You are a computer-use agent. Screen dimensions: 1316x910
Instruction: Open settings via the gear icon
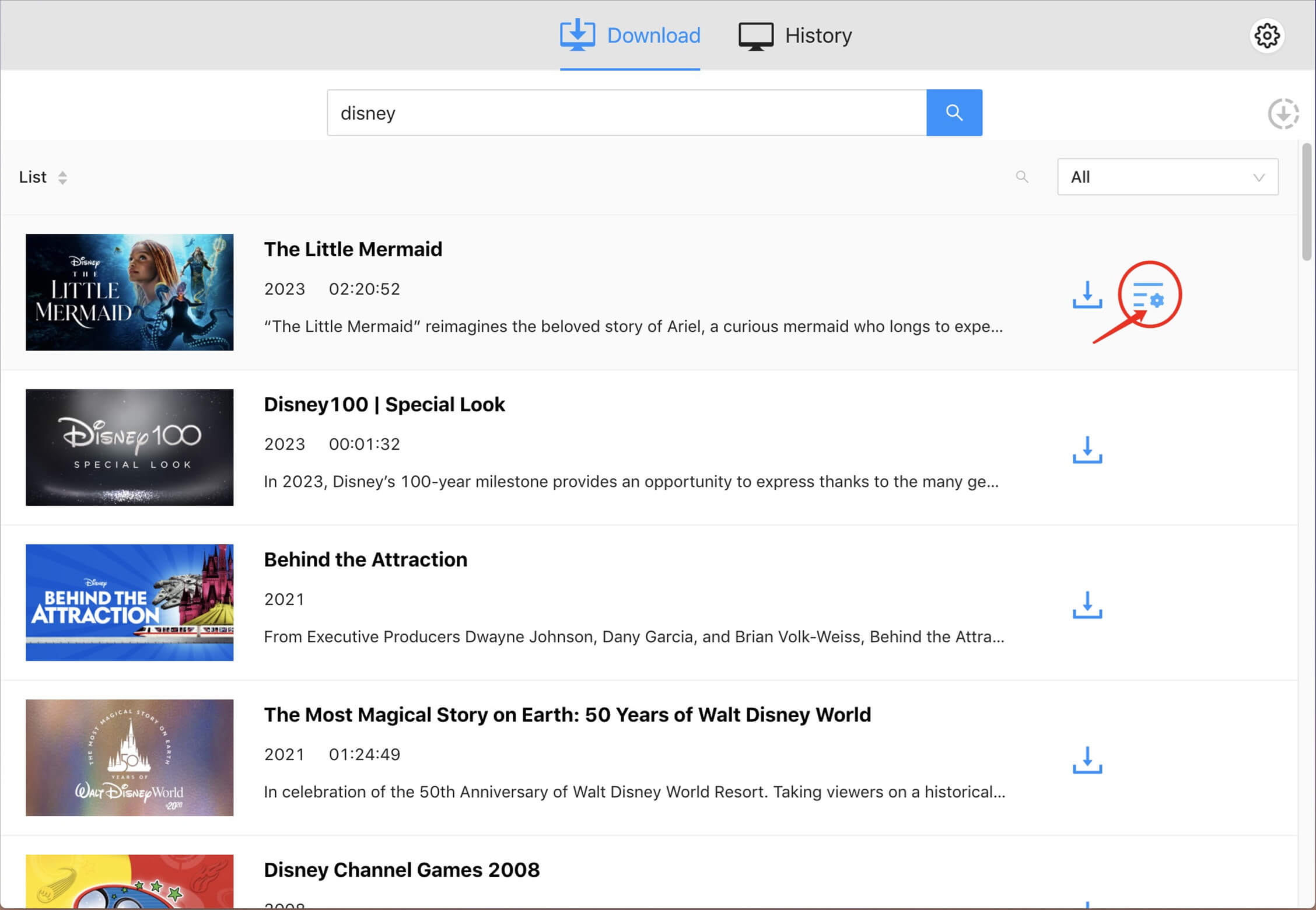1266,36
